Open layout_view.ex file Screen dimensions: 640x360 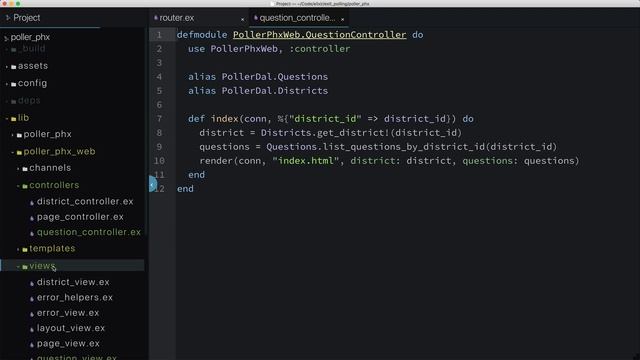71,328
